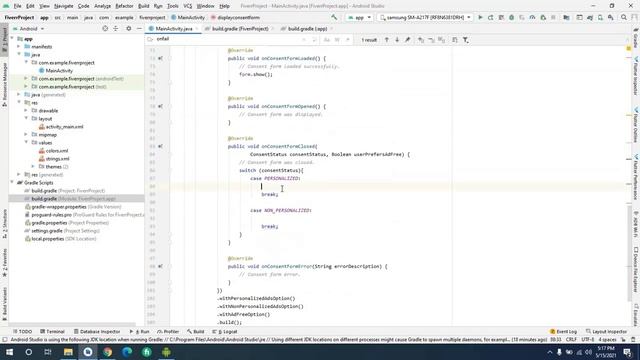Open the Project panel settings gear
640x360 pixels.
tap(129, 29)
